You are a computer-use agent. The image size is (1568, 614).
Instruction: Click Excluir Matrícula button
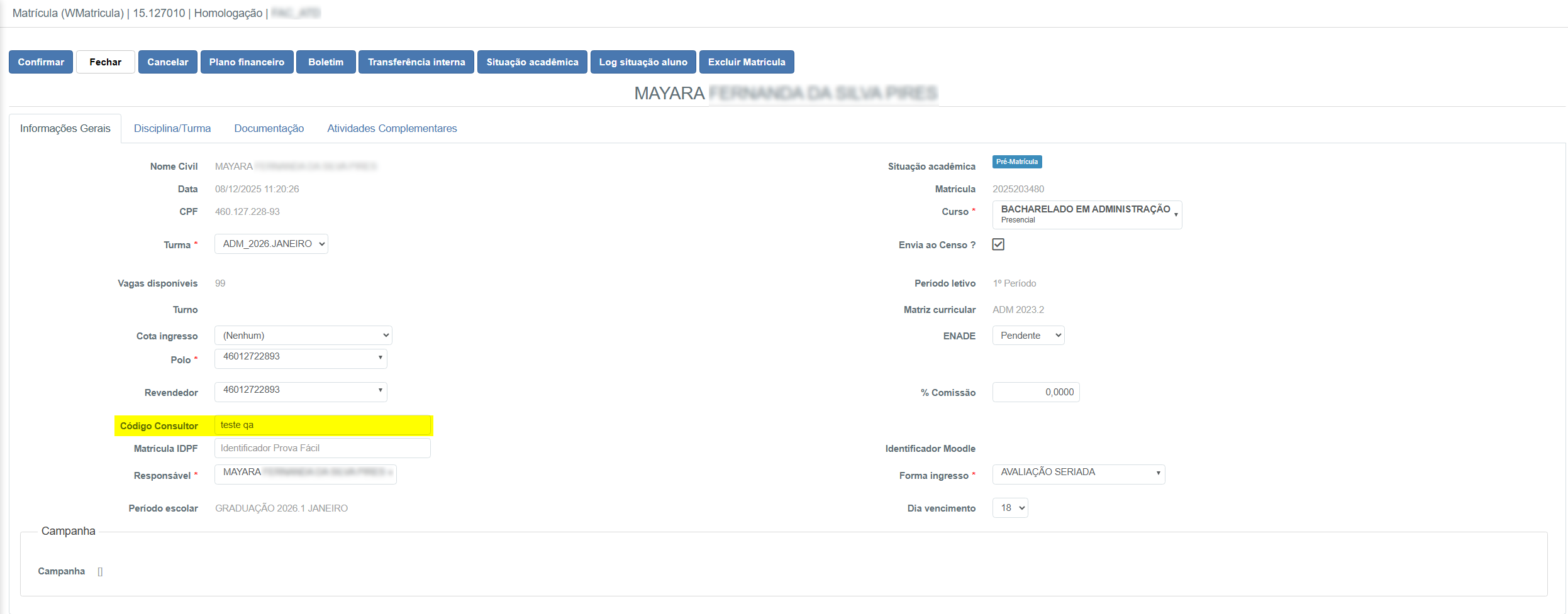point(747,62)
